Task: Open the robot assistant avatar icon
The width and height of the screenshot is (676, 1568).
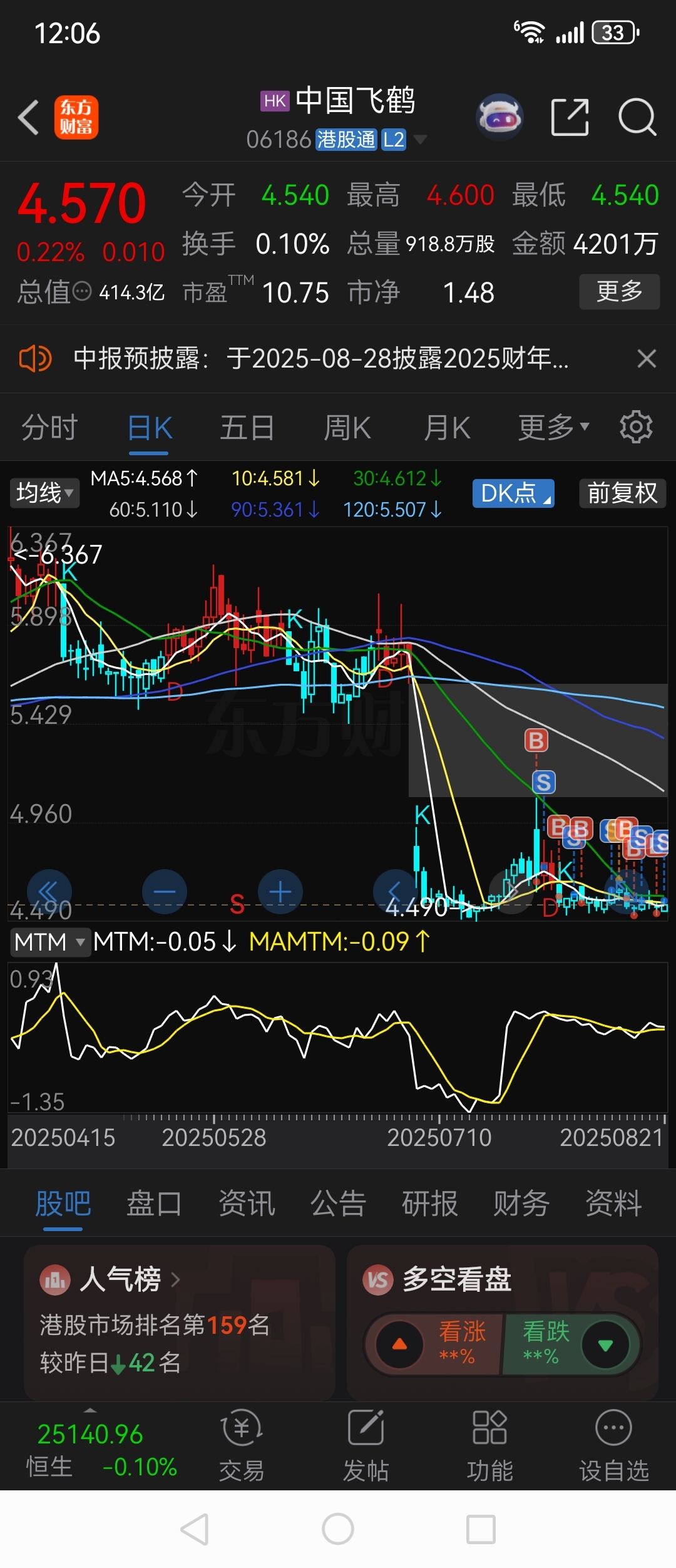Action: click(x=500, y=117)
